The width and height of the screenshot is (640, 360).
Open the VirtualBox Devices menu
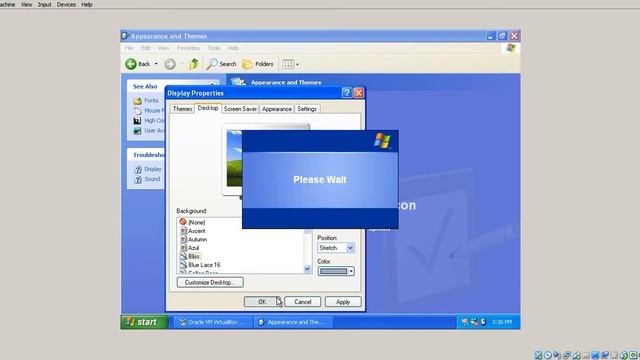(x=66, y=4)
